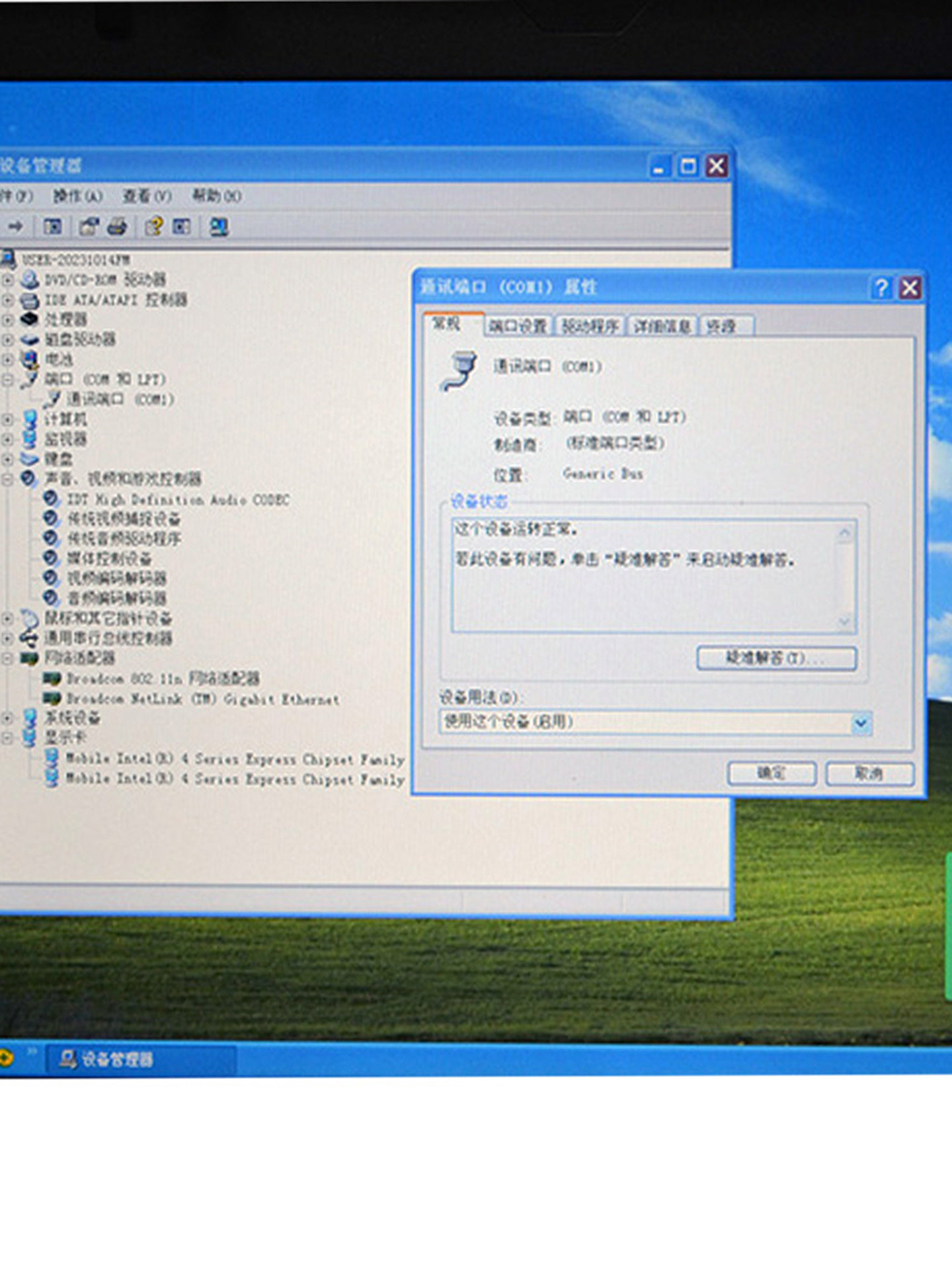The image size is (952, 1270).
Task: Select the 鼠标和其它指针设备 mouse icon
Action: pyautogui.click(x=30, y=618)
